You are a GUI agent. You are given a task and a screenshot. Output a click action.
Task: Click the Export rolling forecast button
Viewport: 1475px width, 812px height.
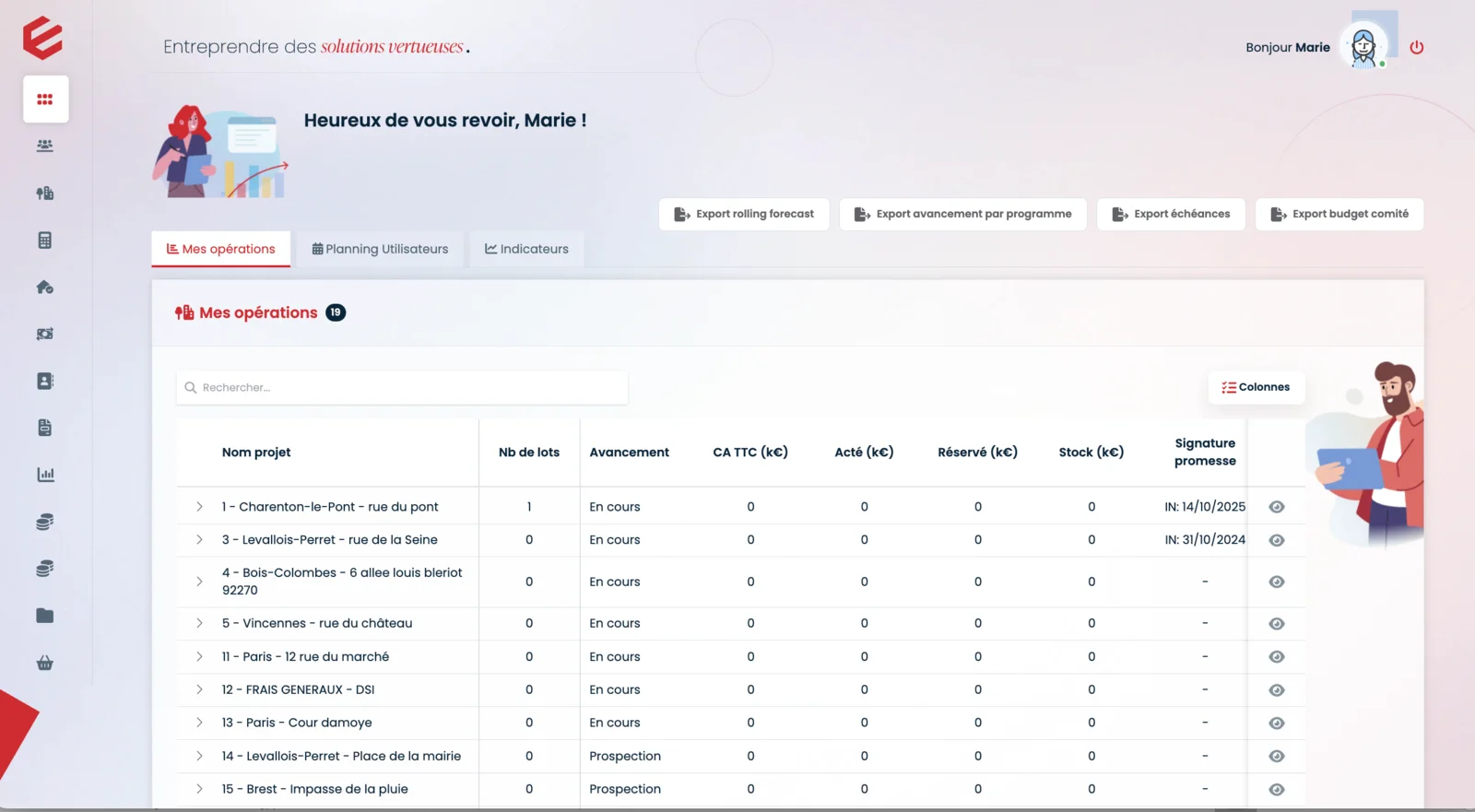(x=744, y=214)
